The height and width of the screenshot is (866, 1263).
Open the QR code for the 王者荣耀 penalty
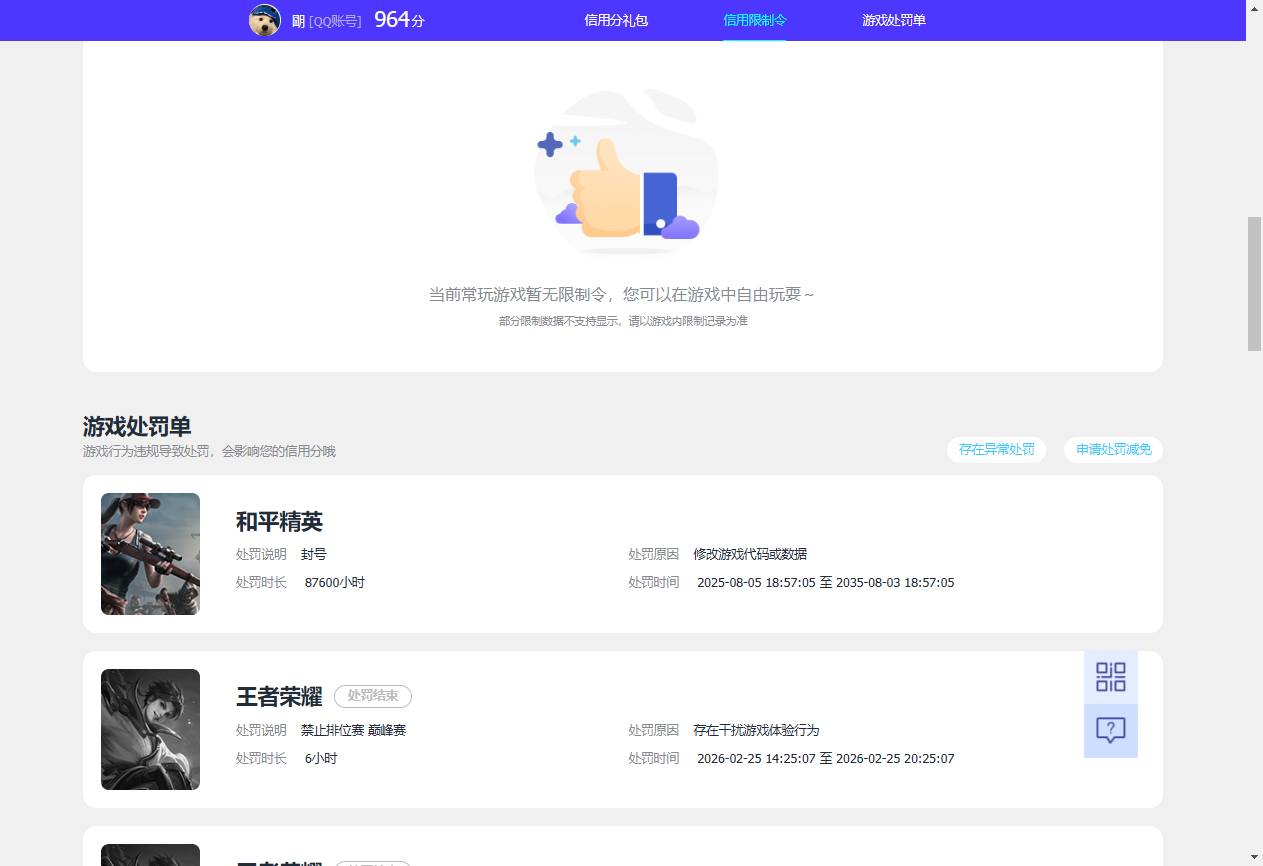click(x=1110, y=677)
